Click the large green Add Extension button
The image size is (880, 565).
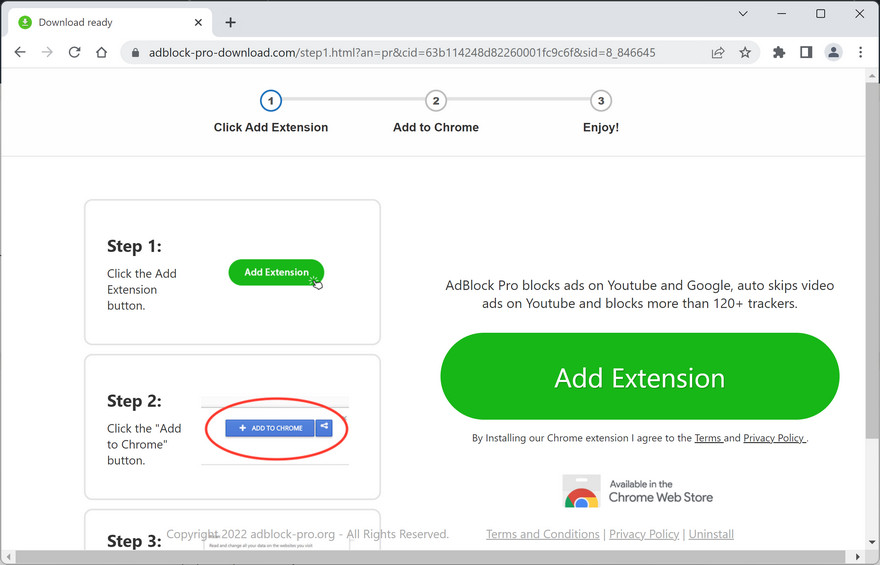(x=639, y=377)
